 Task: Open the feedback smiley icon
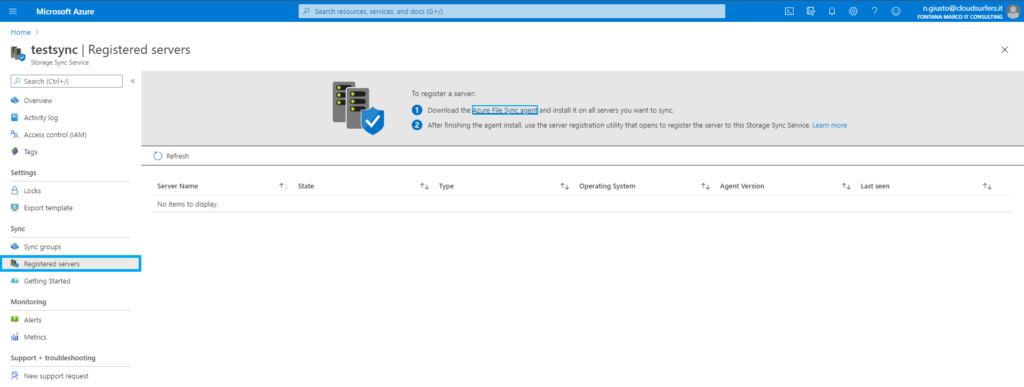point(896,11)
